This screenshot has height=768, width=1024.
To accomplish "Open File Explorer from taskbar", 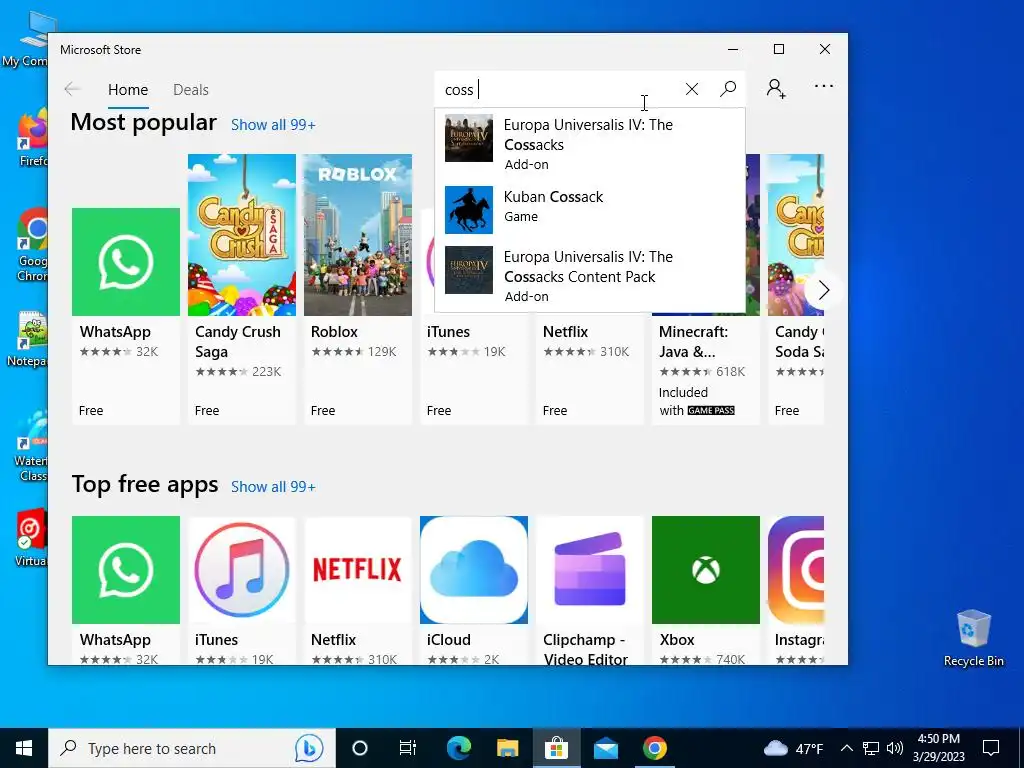I will pos(507,748).
